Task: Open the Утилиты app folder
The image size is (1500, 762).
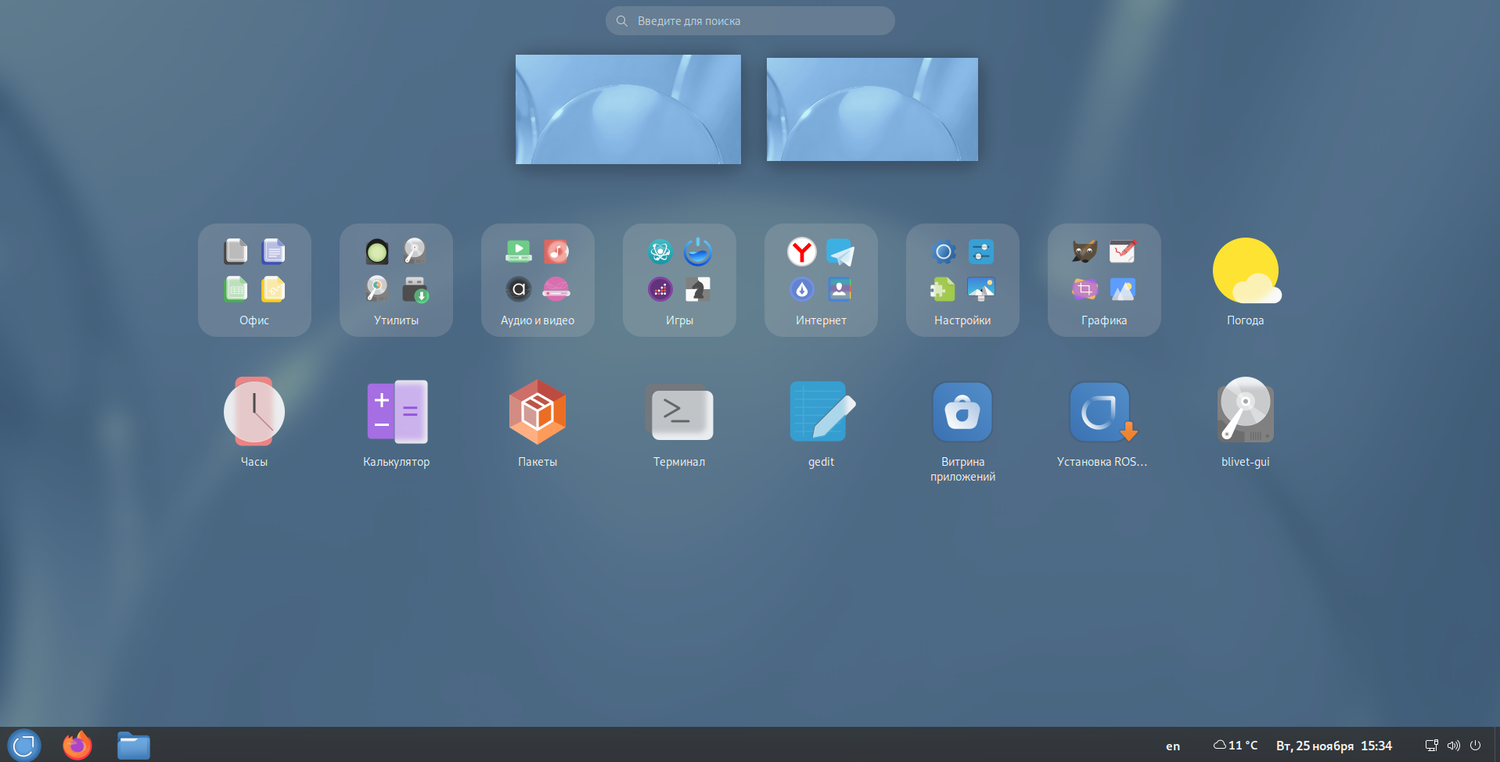Action: (396, 280)
